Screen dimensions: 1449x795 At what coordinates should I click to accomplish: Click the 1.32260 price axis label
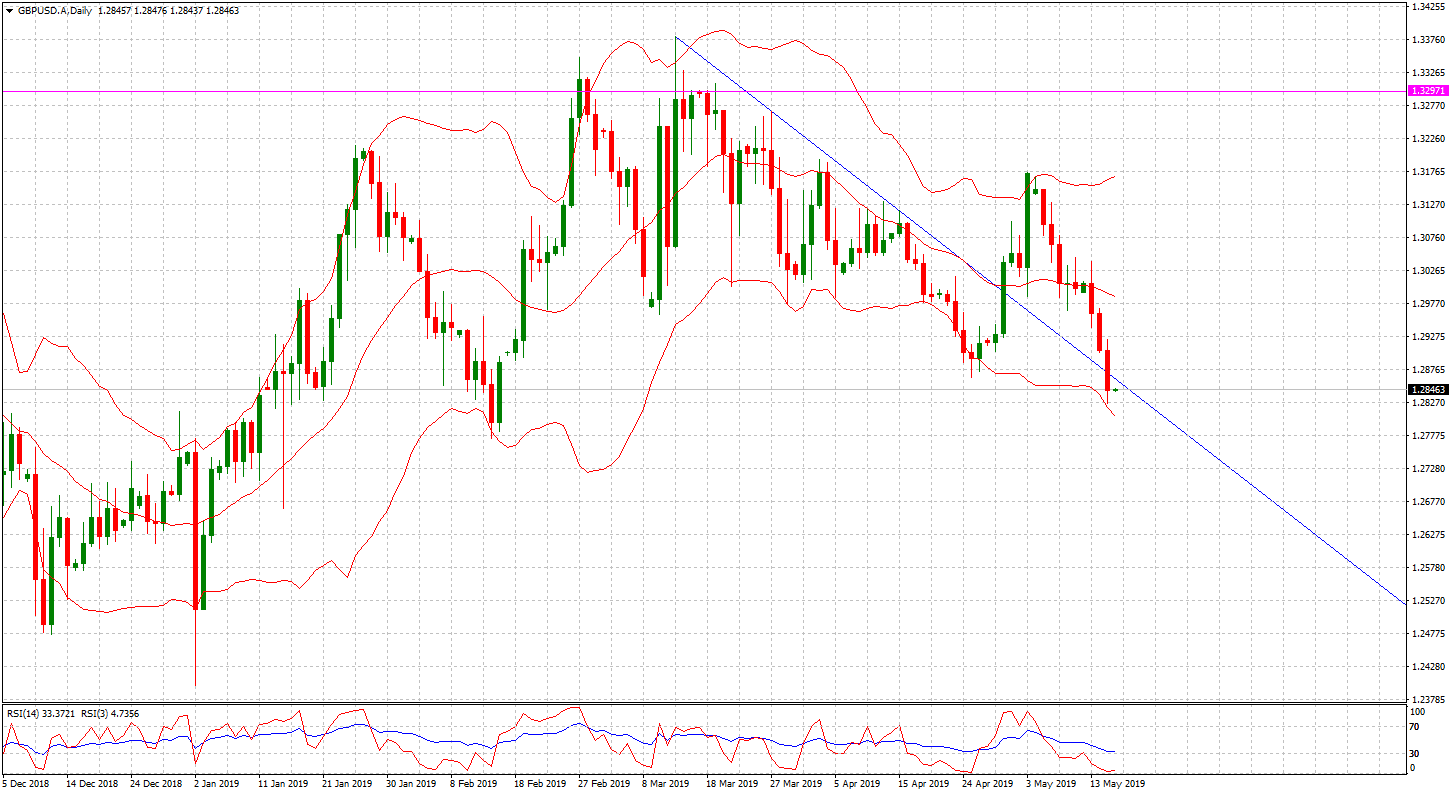[1427, 139]
